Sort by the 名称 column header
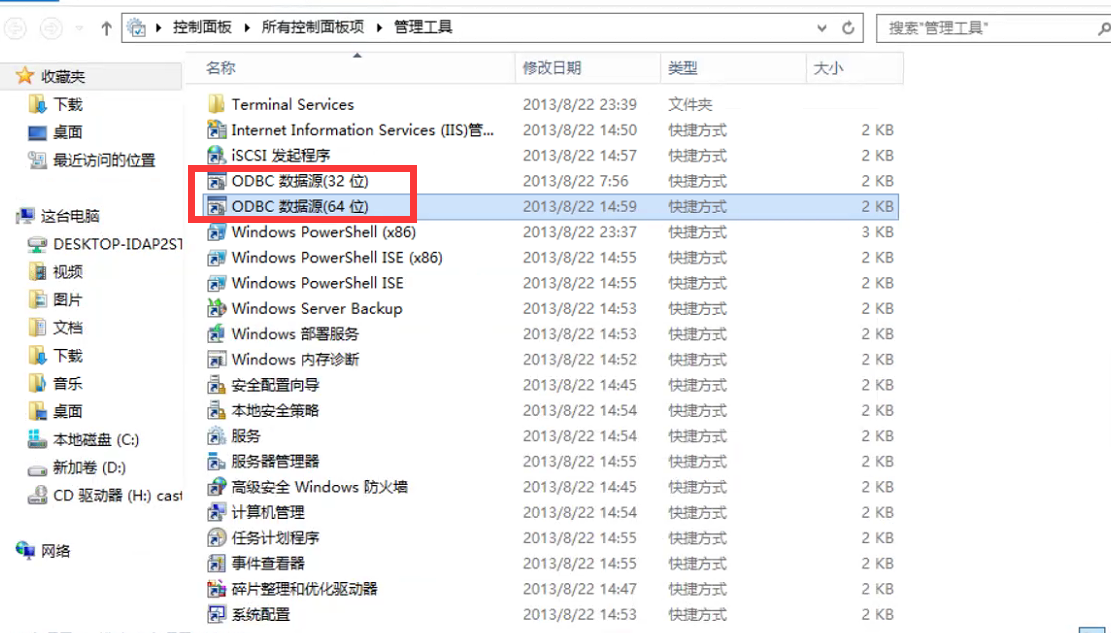This screenshot has width=1111, height=633. [351, 68]
